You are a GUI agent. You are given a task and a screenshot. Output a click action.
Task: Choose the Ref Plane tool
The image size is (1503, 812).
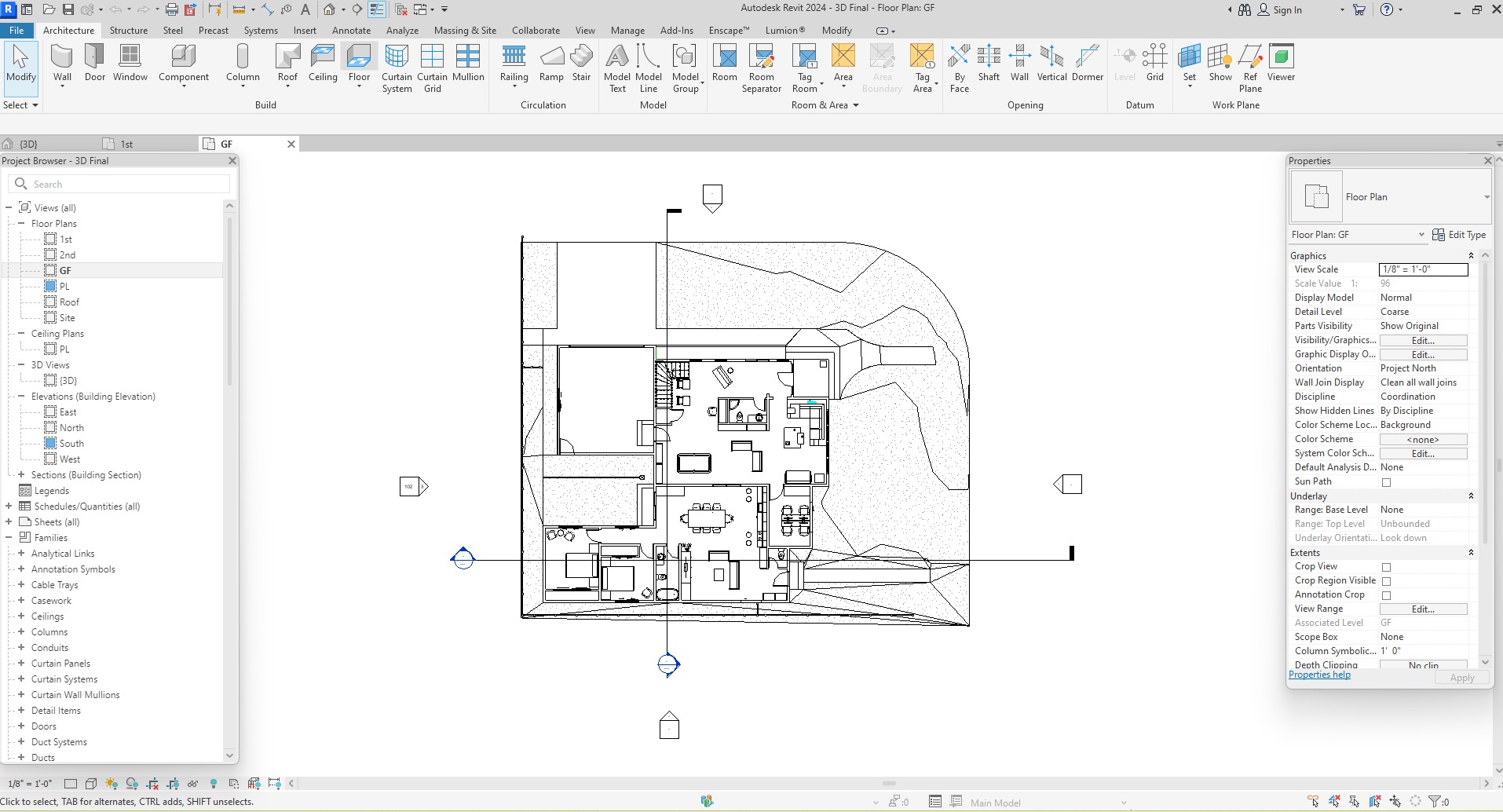pyautogui.click(x=1250, y=68)
